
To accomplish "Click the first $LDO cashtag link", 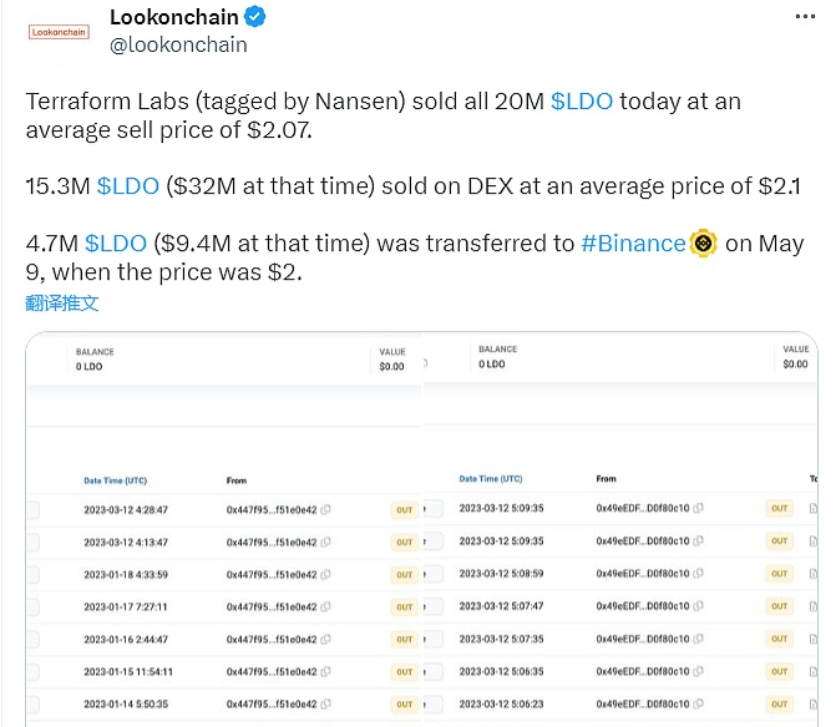I will coord(581,101).
